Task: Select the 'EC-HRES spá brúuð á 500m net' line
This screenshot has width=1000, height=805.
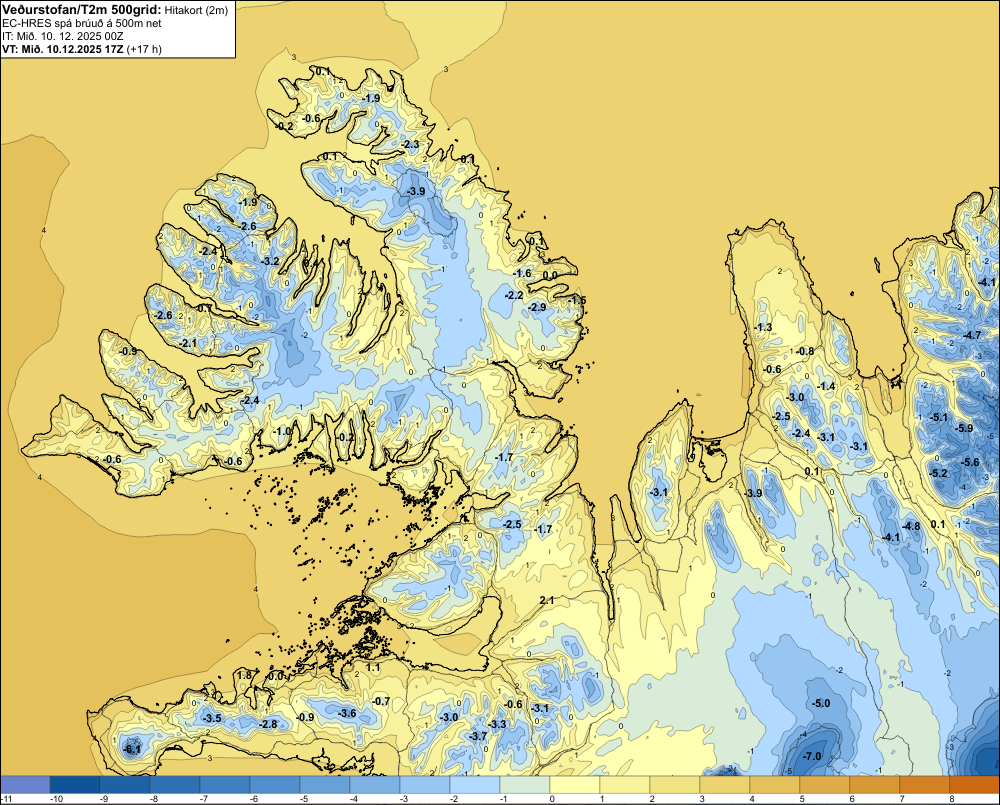Action: click(x=82, y=24)
